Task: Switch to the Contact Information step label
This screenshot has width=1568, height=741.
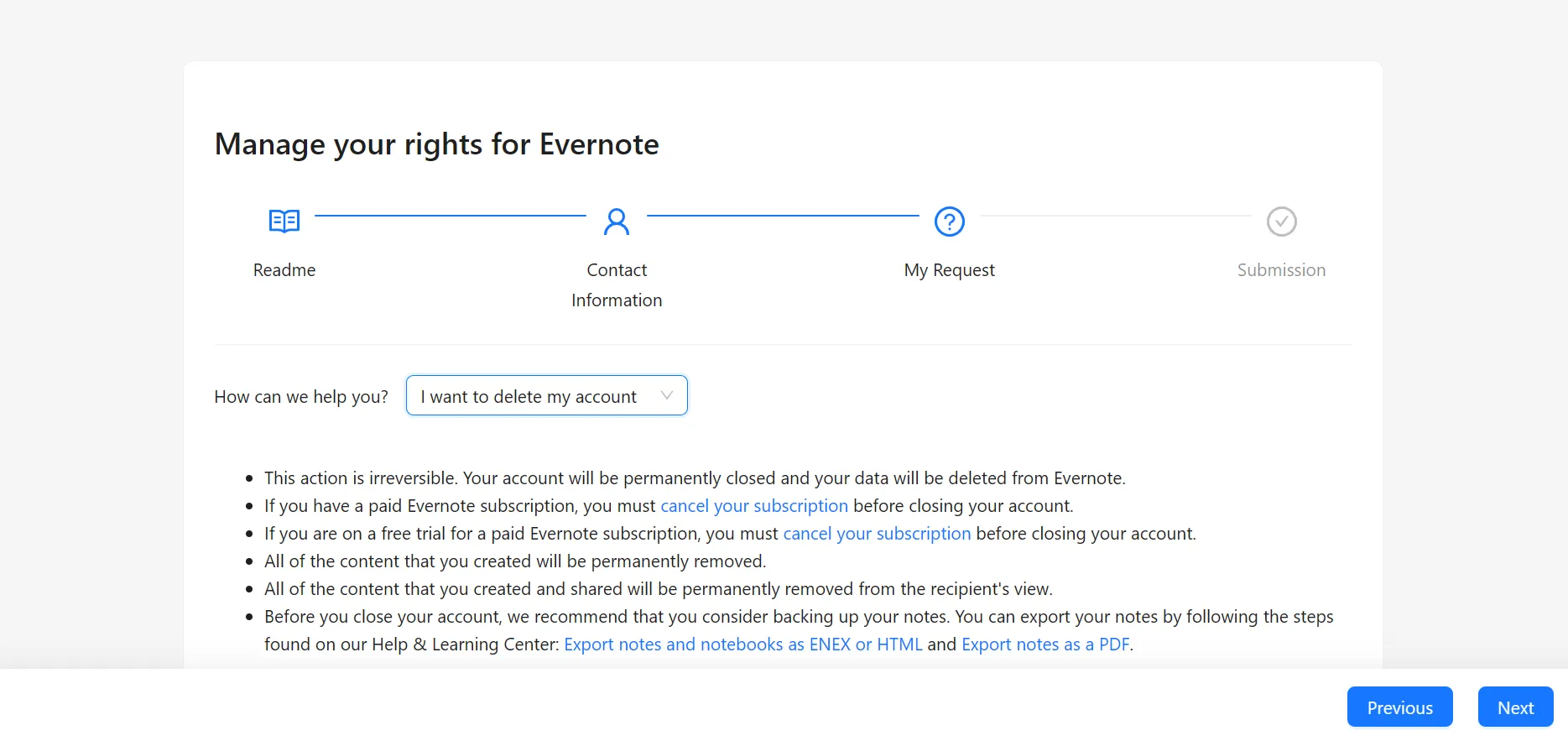Action: [x=617, y=285]
